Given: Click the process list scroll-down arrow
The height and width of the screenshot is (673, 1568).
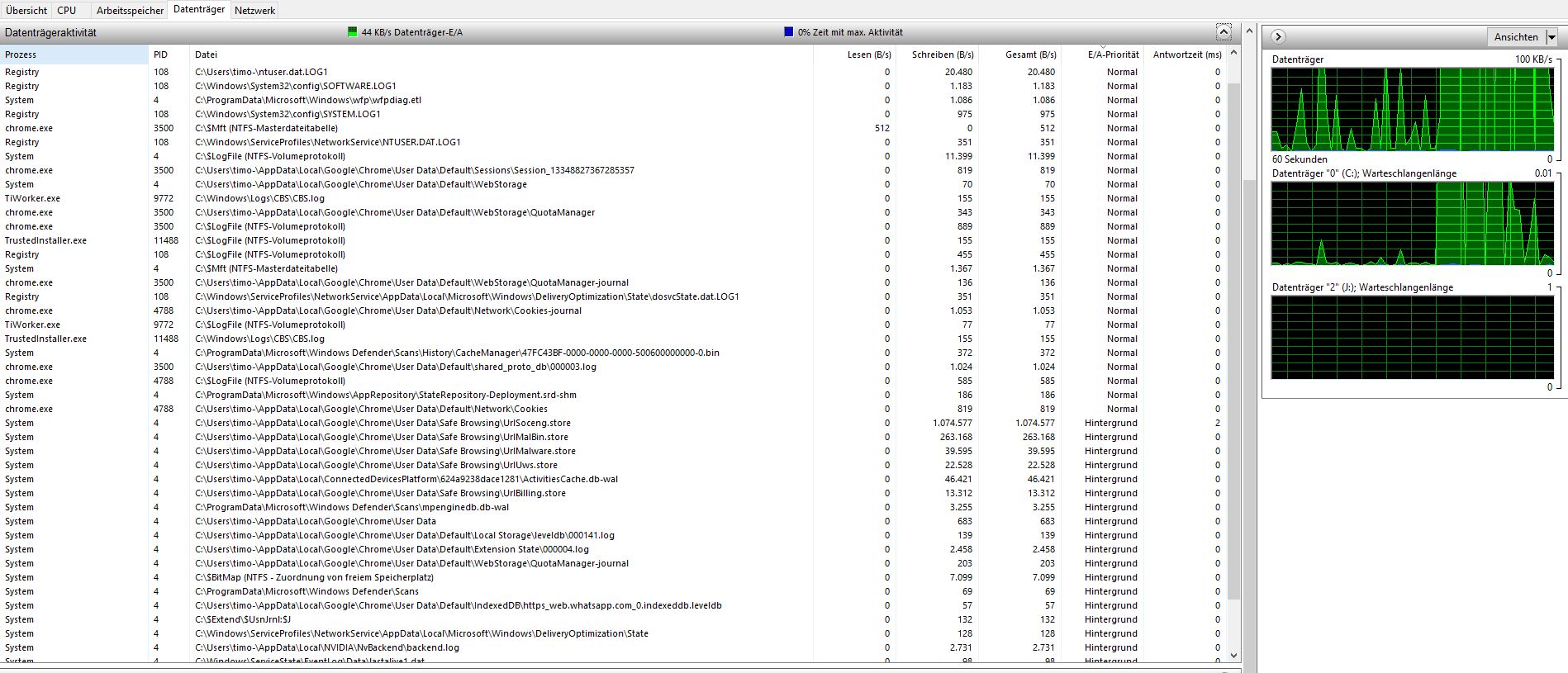Looking at the screenshot, I should [x=1234, y=656].
